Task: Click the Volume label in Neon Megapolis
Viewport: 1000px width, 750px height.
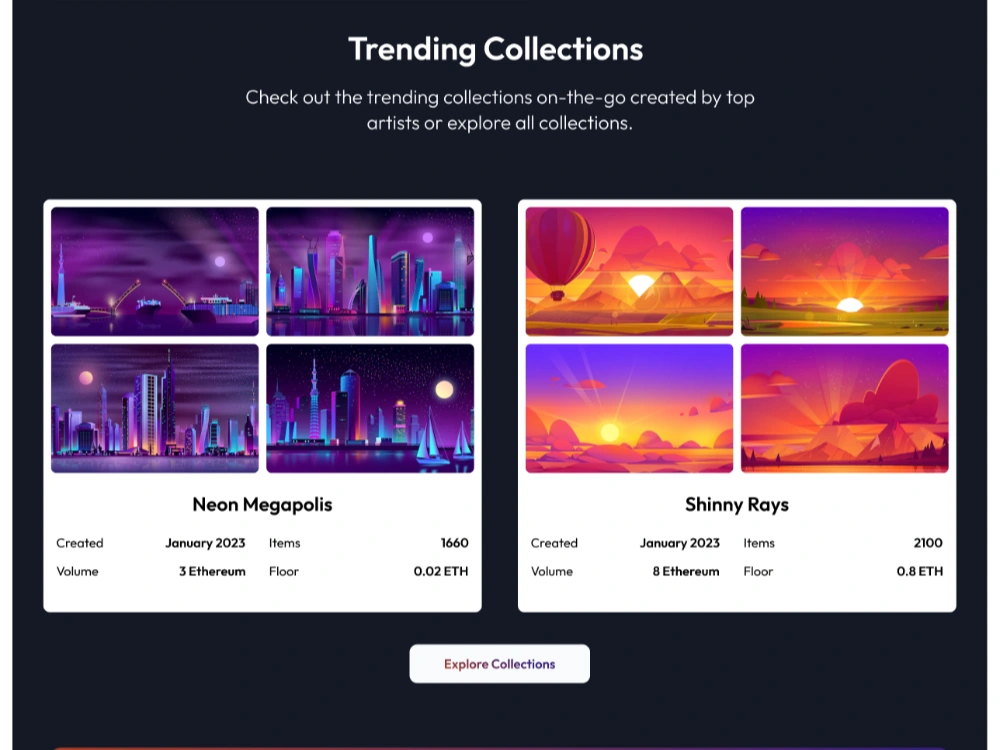Action: click(77, 571)
